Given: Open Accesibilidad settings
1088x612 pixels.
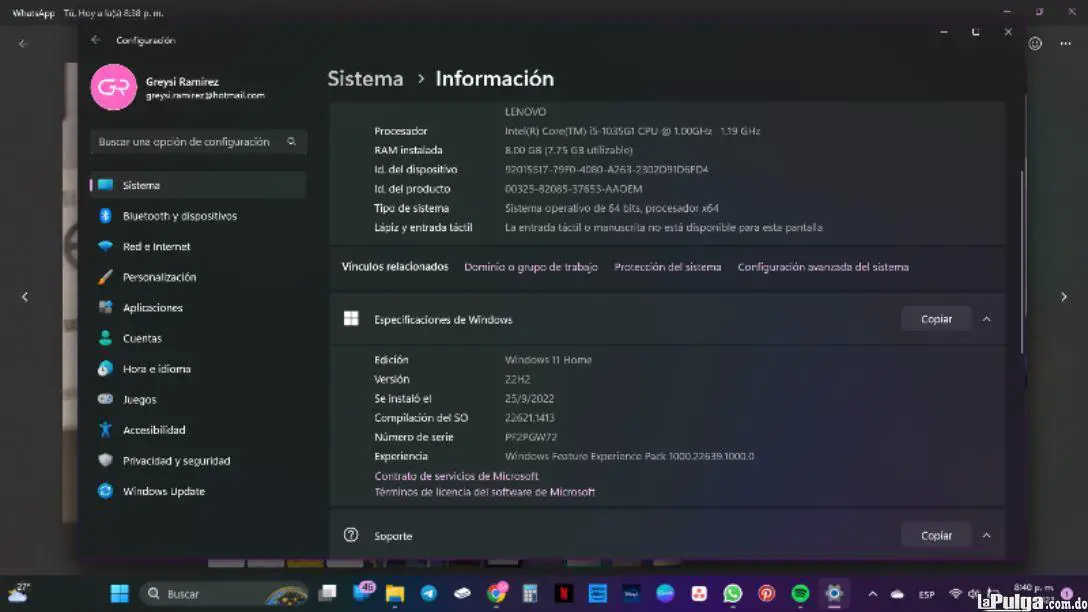Looking at the screenshot, I should [198, 430].
